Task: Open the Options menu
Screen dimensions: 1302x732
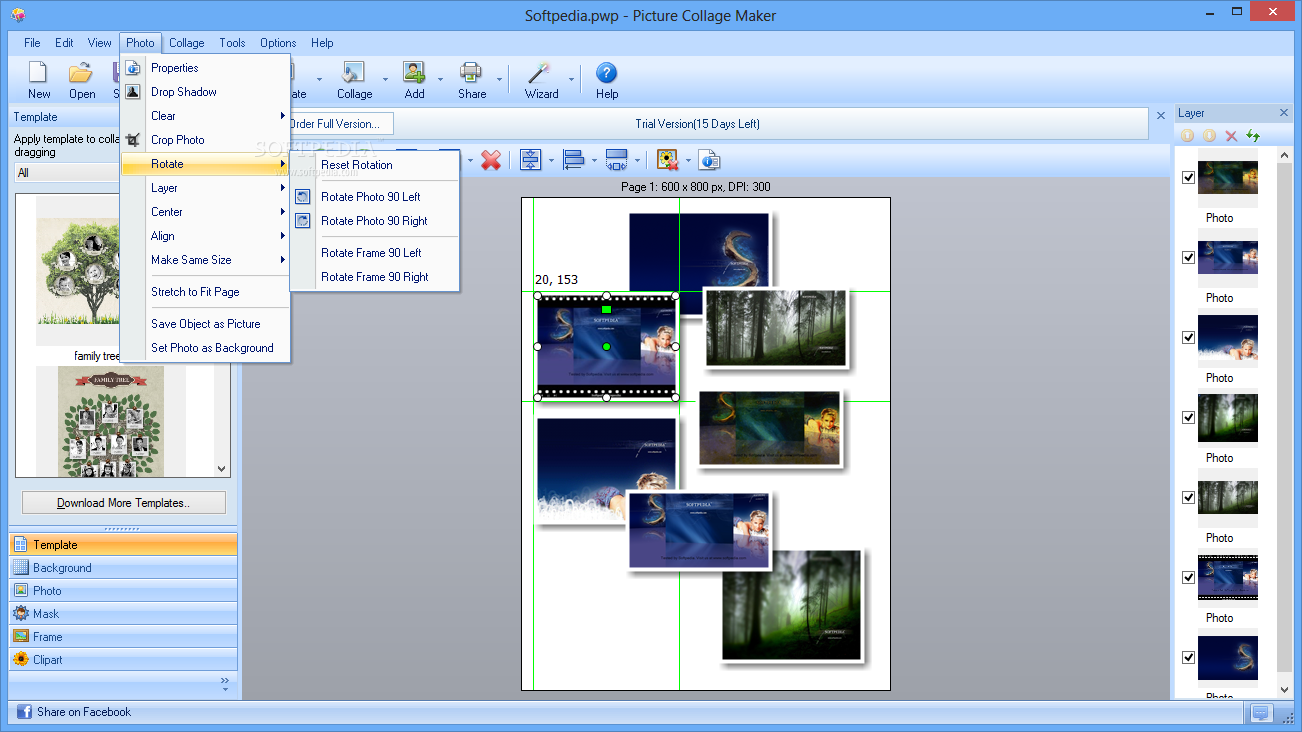Action: [278, 43]
